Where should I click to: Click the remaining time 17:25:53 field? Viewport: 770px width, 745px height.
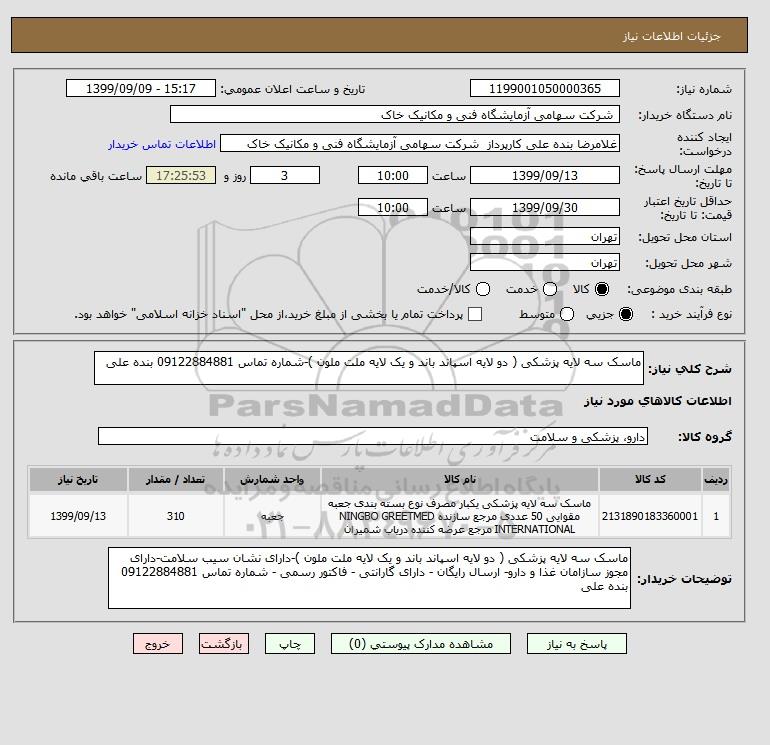pyautogui.click(x=181, y=175)
